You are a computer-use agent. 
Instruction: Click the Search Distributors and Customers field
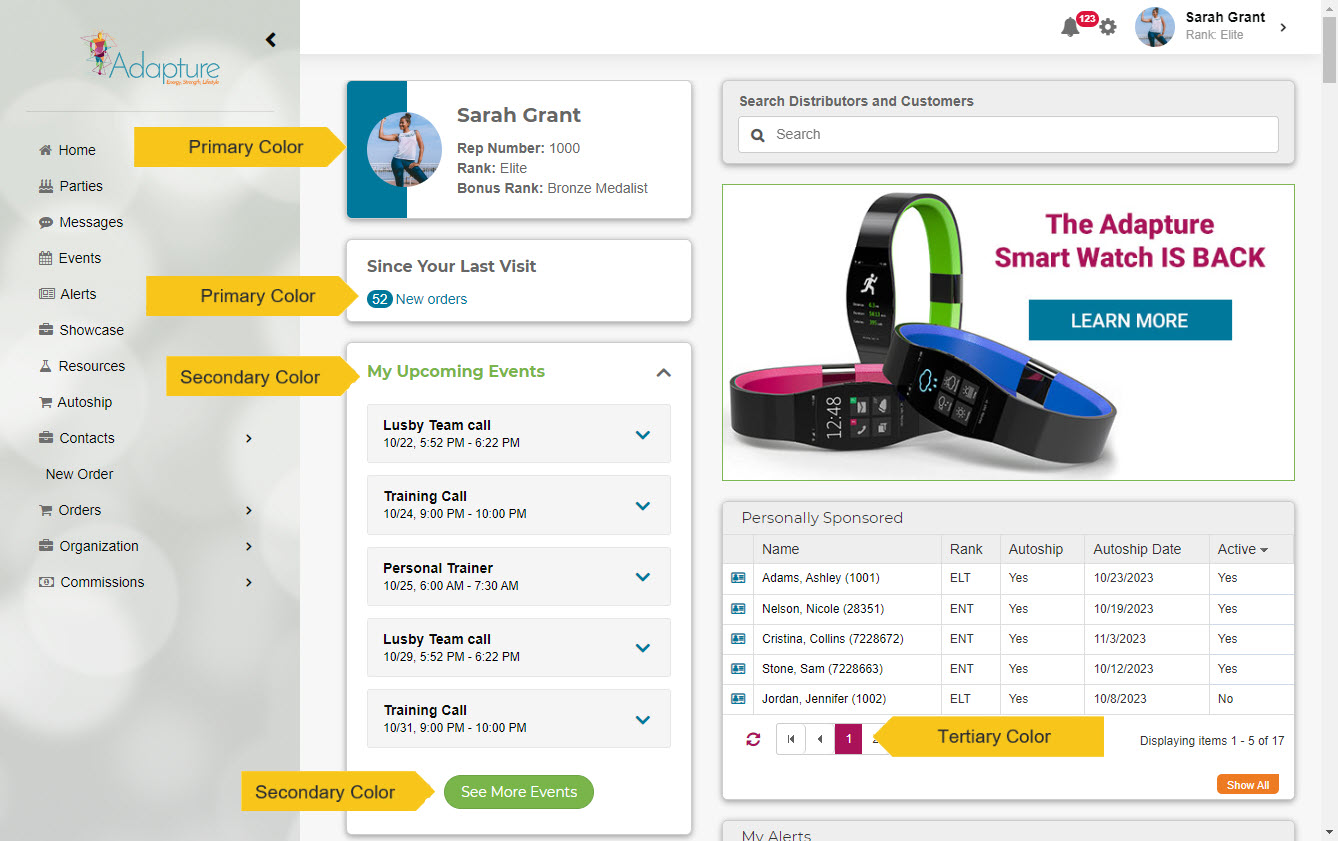[x=1008, y=134]
